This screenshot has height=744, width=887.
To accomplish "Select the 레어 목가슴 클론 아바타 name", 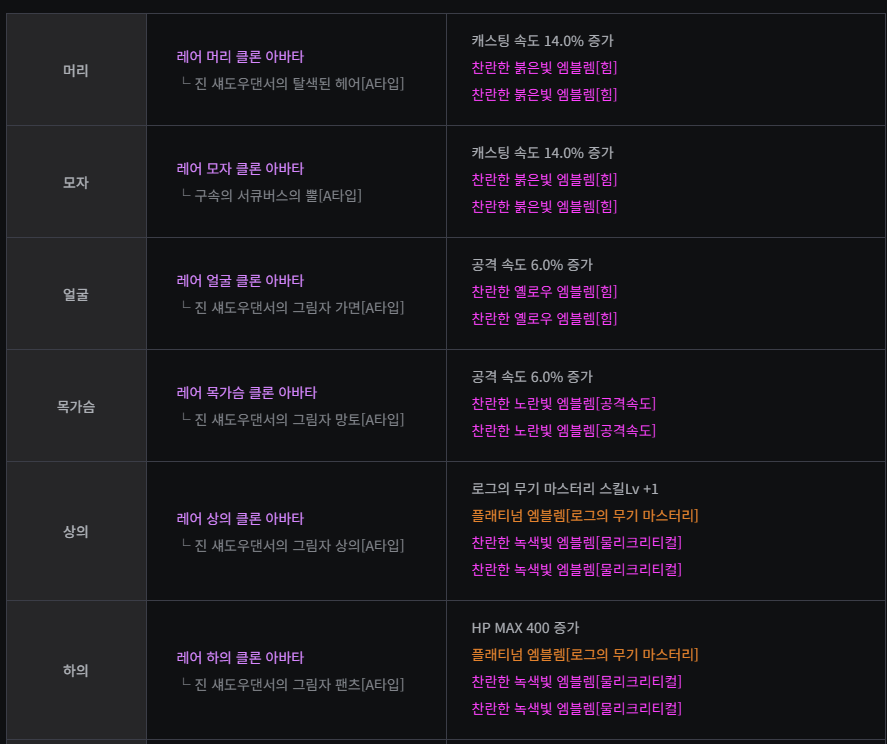I will tap(246, 393).
